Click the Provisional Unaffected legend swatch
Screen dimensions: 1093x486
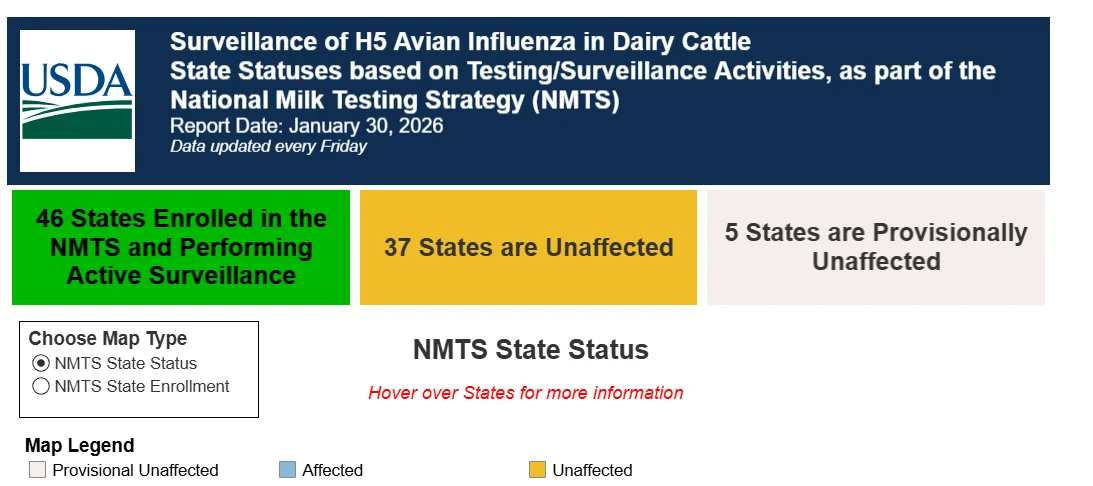coord(38,469)
